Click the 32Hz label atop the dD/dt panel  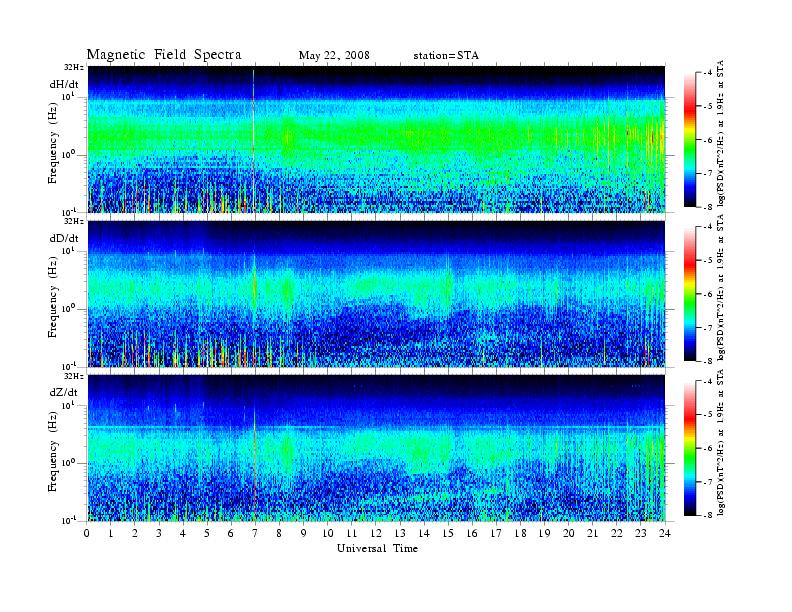point(74,221)
